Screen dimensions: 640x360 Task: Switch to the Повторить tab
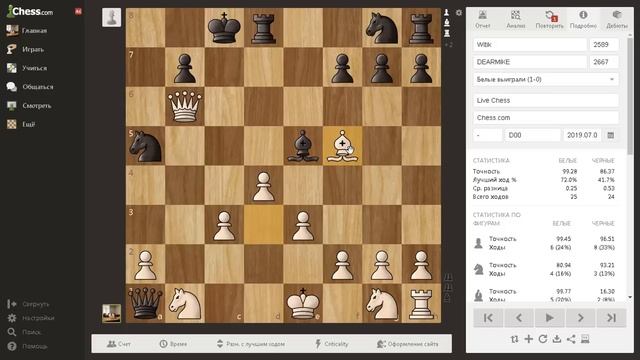[549, 20]
